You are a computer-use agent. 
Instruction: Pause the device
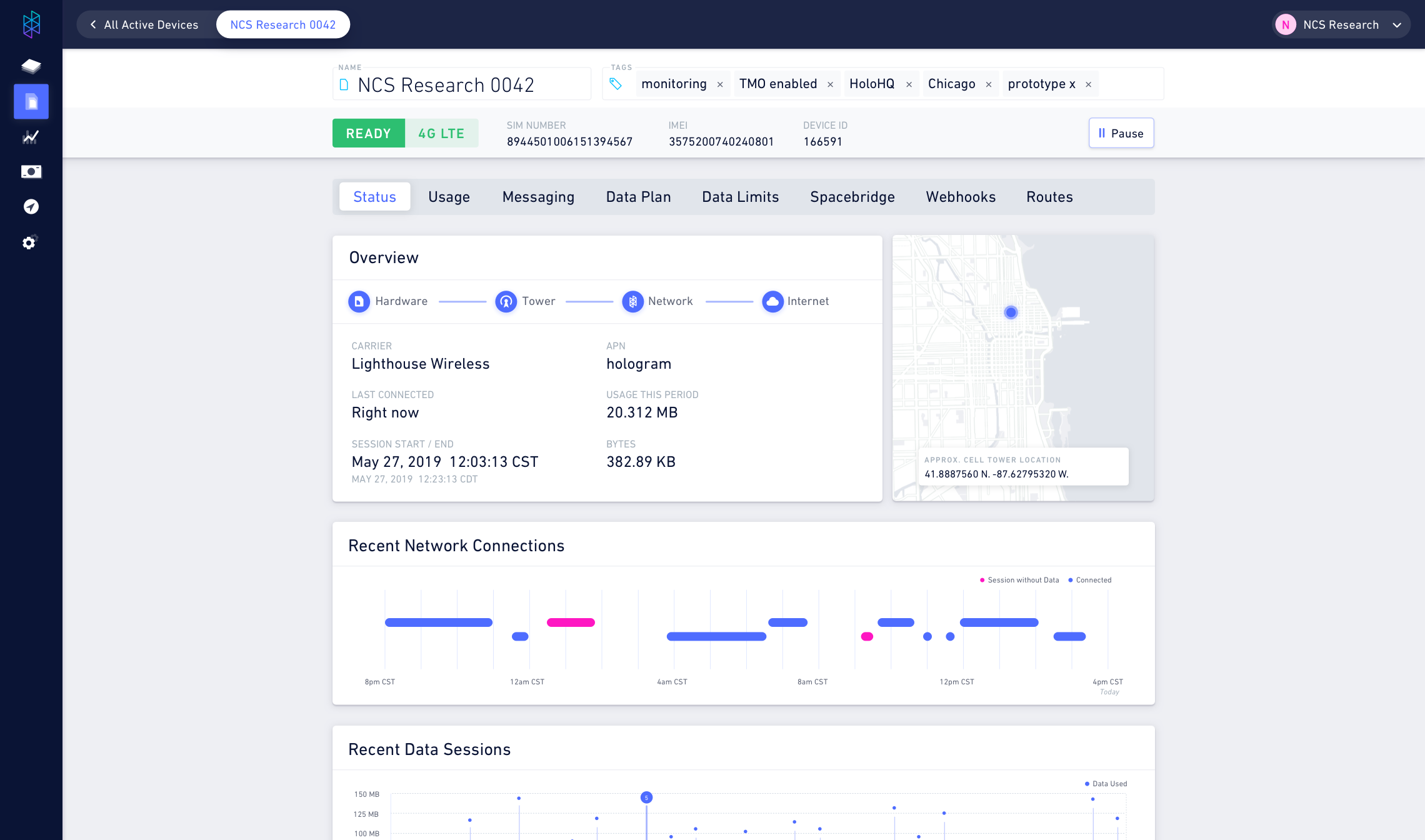[x=1121, y=133]
